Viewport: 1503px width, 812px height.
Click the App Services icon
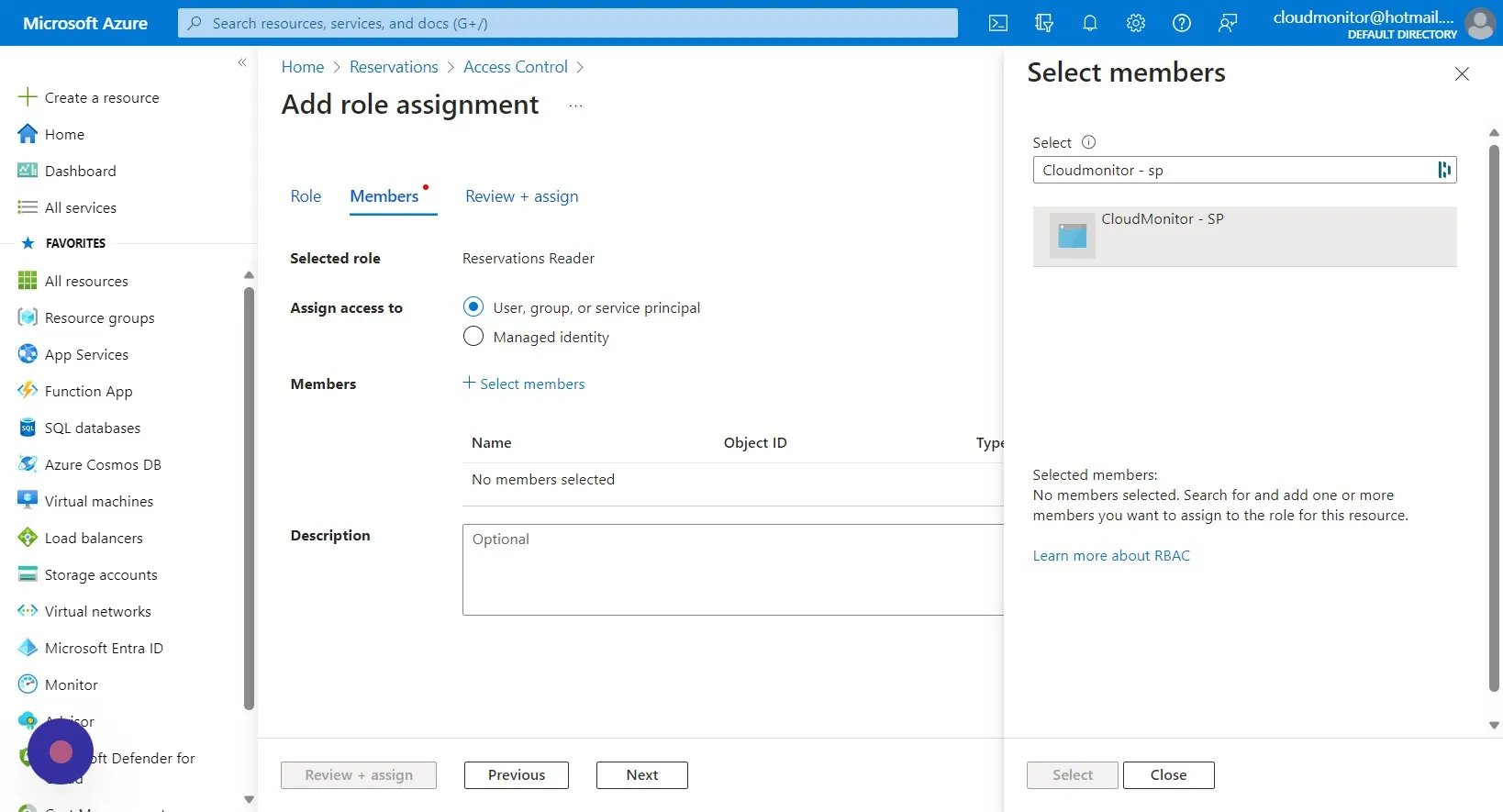pos(28,354)
